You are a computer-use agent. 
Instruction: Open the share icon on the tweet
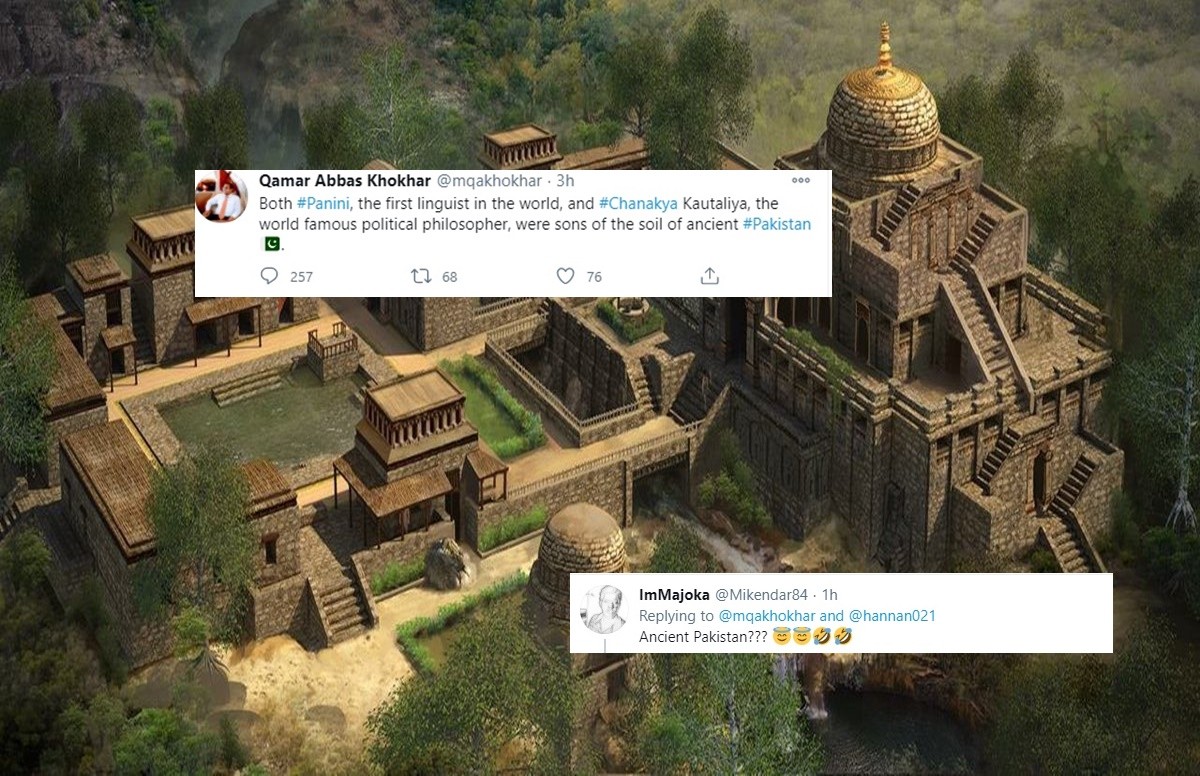pyautogui.click(x=709, y=276)
